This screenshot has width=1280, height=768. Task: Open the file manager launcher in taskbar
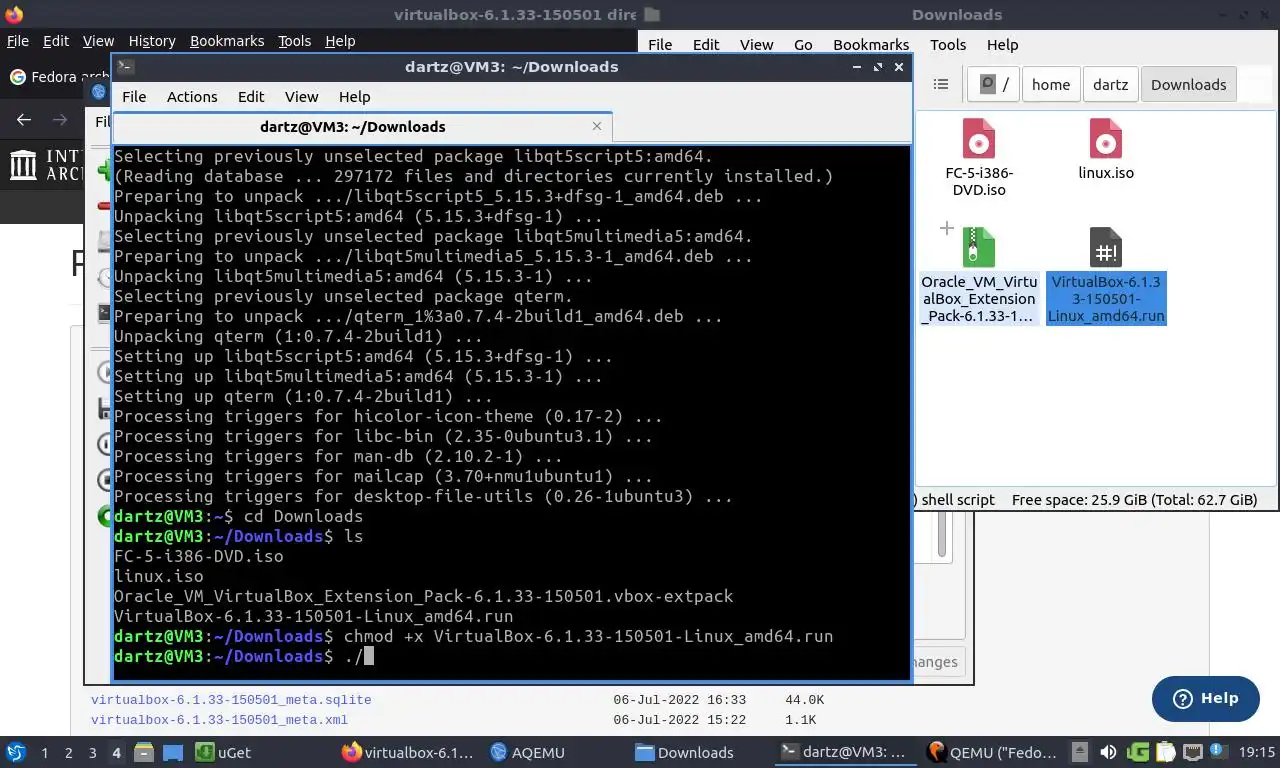coord(144,752)
